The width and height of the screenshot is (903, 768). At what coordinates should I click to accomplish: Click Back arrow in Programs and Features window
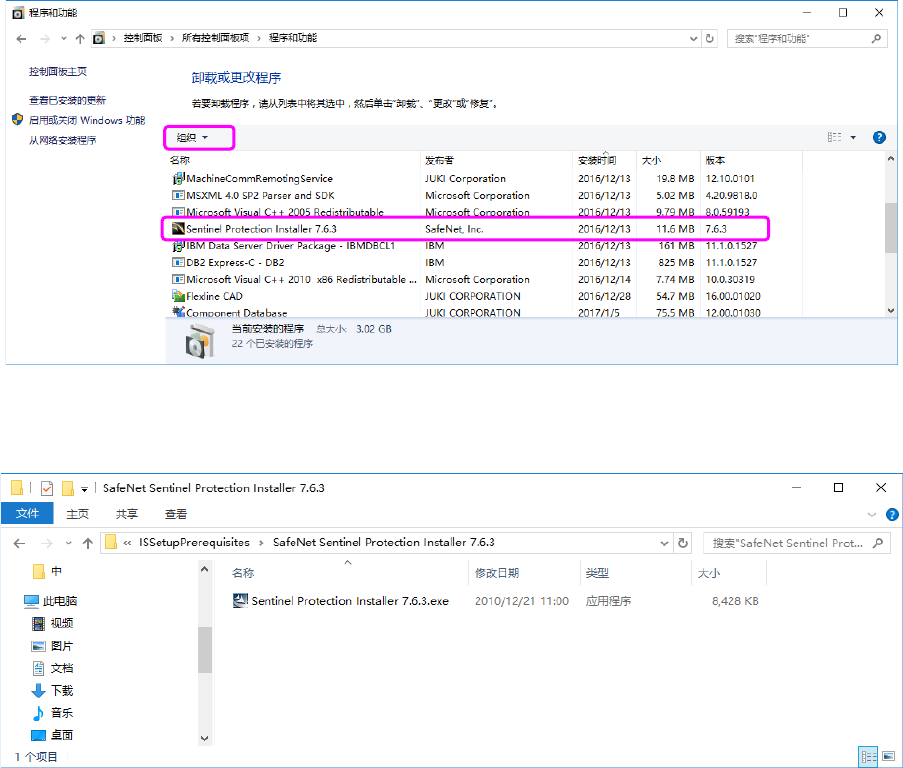pos(21,39)
